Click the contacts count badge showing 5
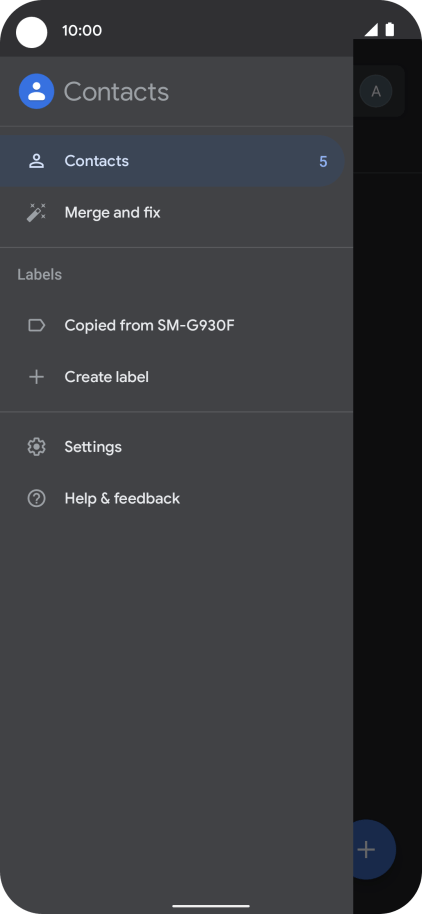Viewport: 422px width, 914px height. click(323, 161)
